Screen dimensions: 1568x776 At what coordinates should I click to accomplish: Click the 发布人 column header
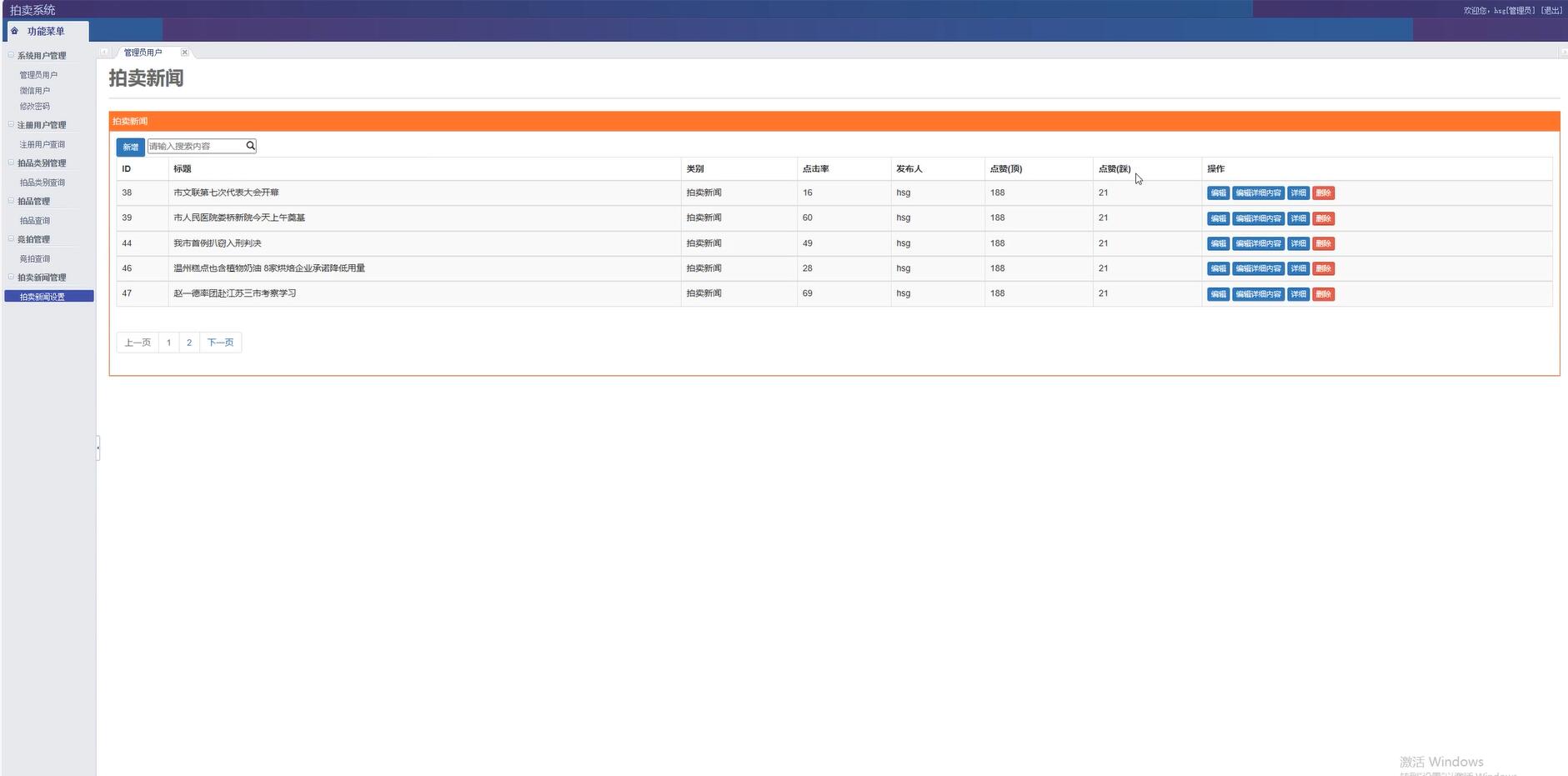click(x=909, y=168)
